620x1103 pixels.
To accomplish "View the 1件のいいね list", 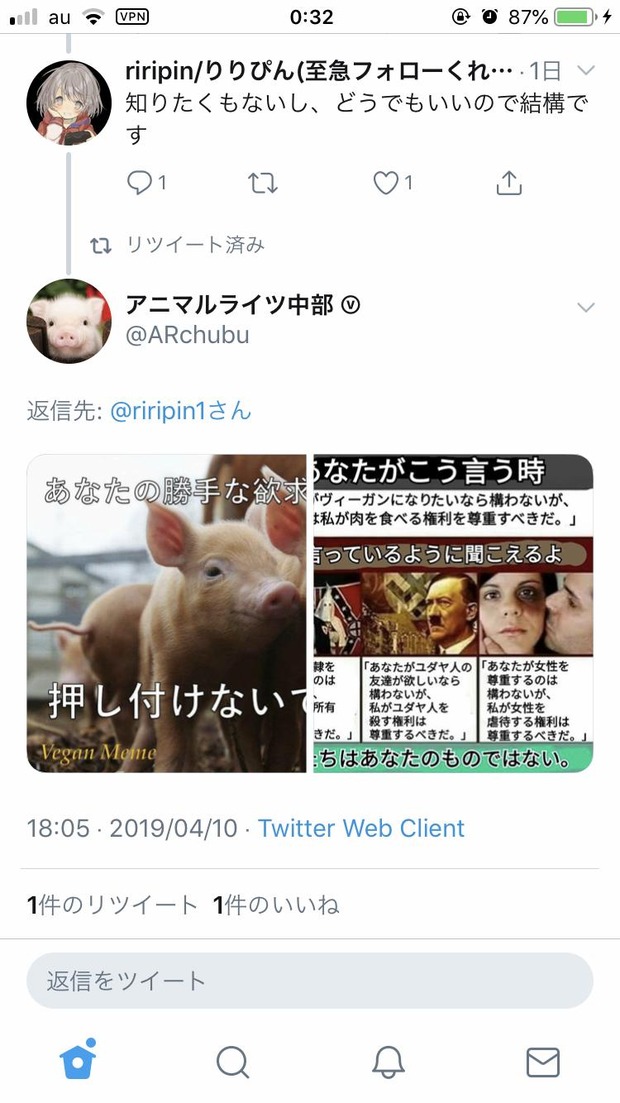I will pos(277,905).
